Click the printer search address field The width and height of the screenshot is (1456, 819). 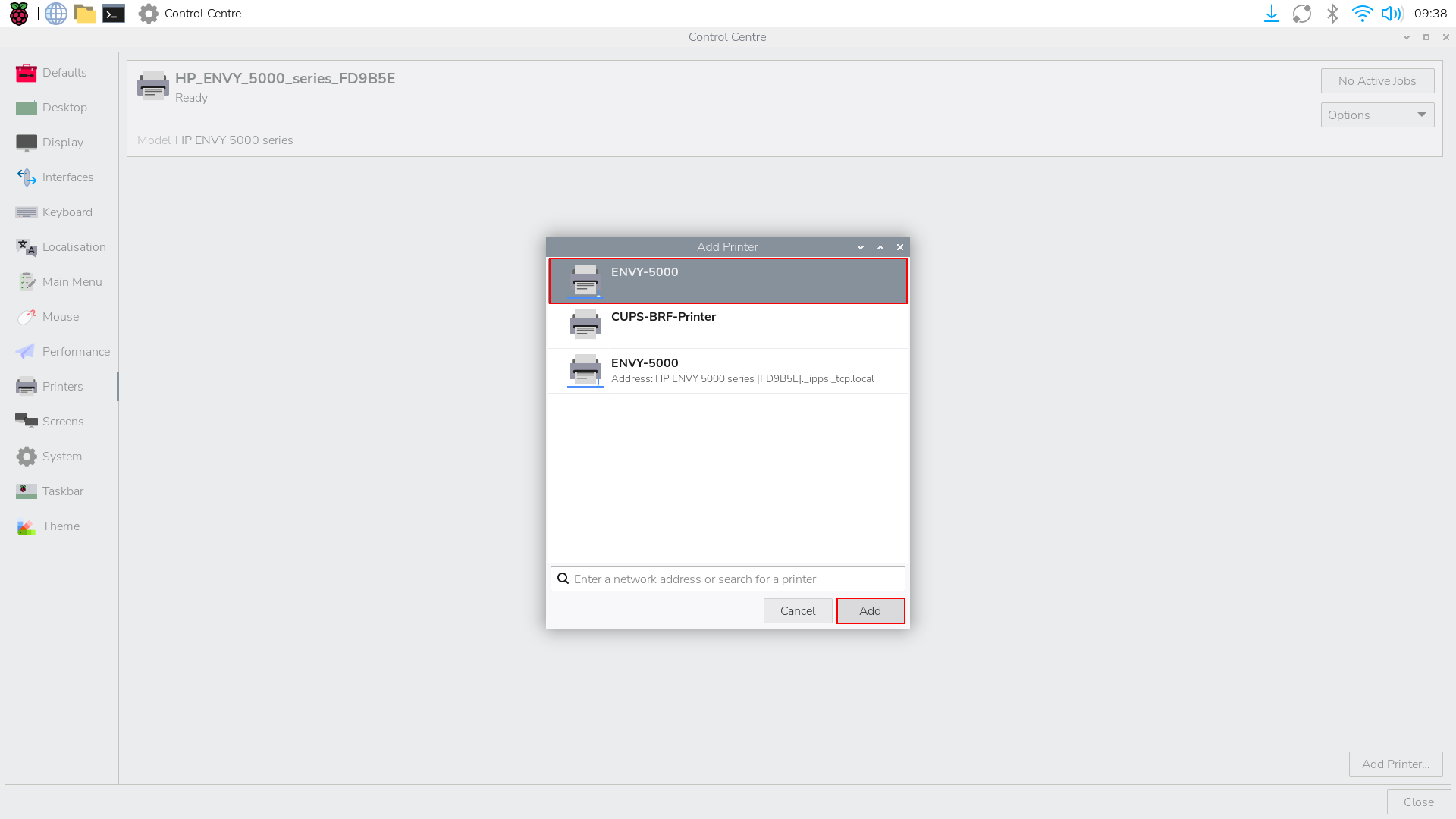coord(728,579)
